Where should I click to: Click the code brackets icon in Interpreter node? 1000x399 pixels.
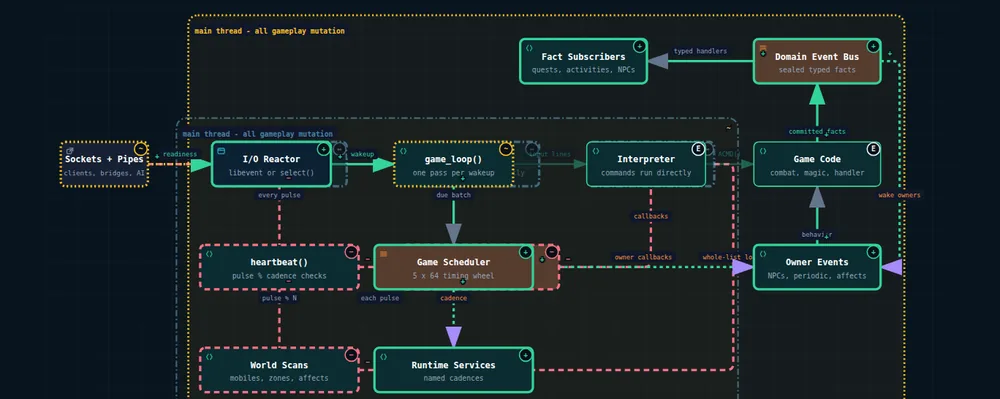coord(596,151)
